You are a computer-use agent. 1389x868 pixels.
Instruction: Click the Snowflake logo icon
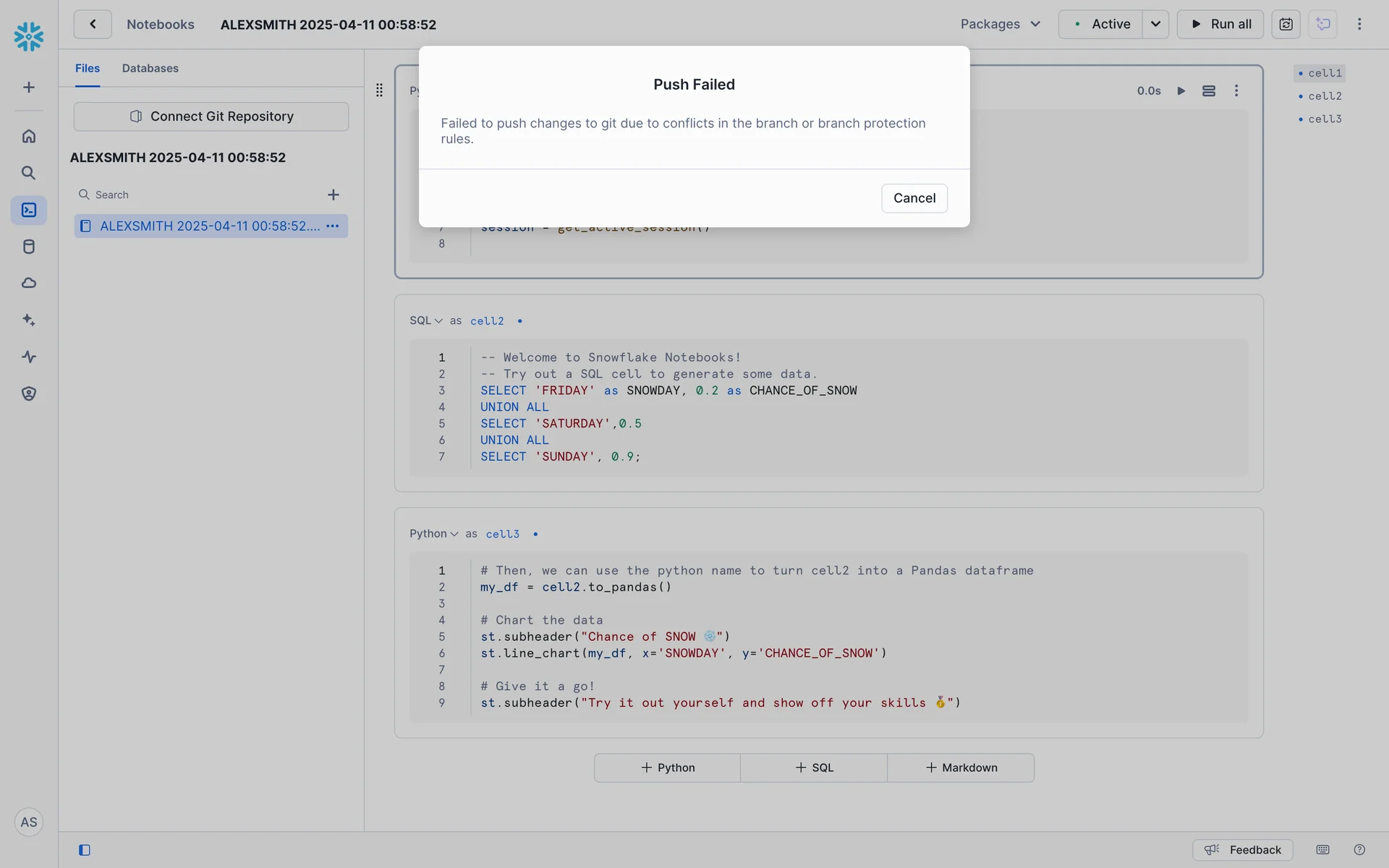pos(29,36)
